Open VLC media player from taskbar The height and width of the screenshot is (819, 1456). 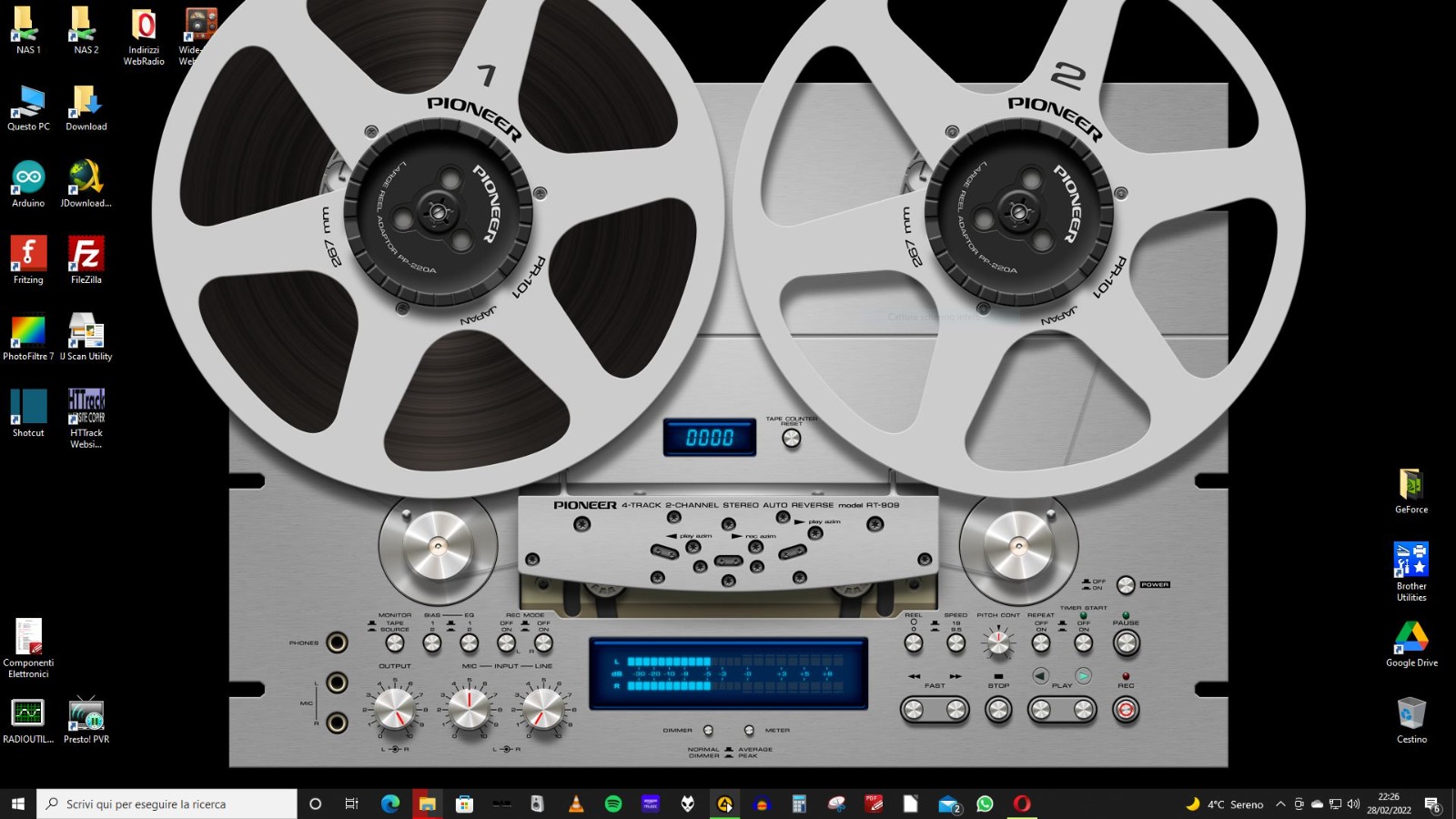pyautogui.click(x=575, y=804)
